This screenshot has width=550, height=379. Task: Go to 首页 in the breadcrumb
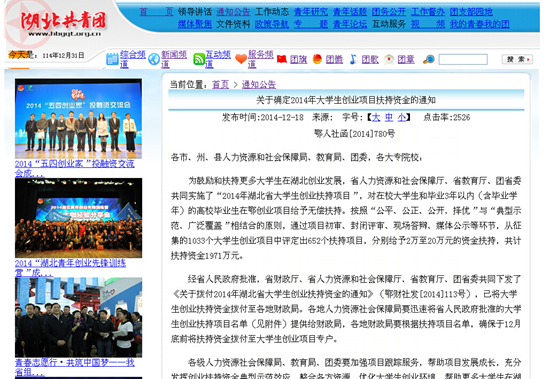(x=221, y=85)
